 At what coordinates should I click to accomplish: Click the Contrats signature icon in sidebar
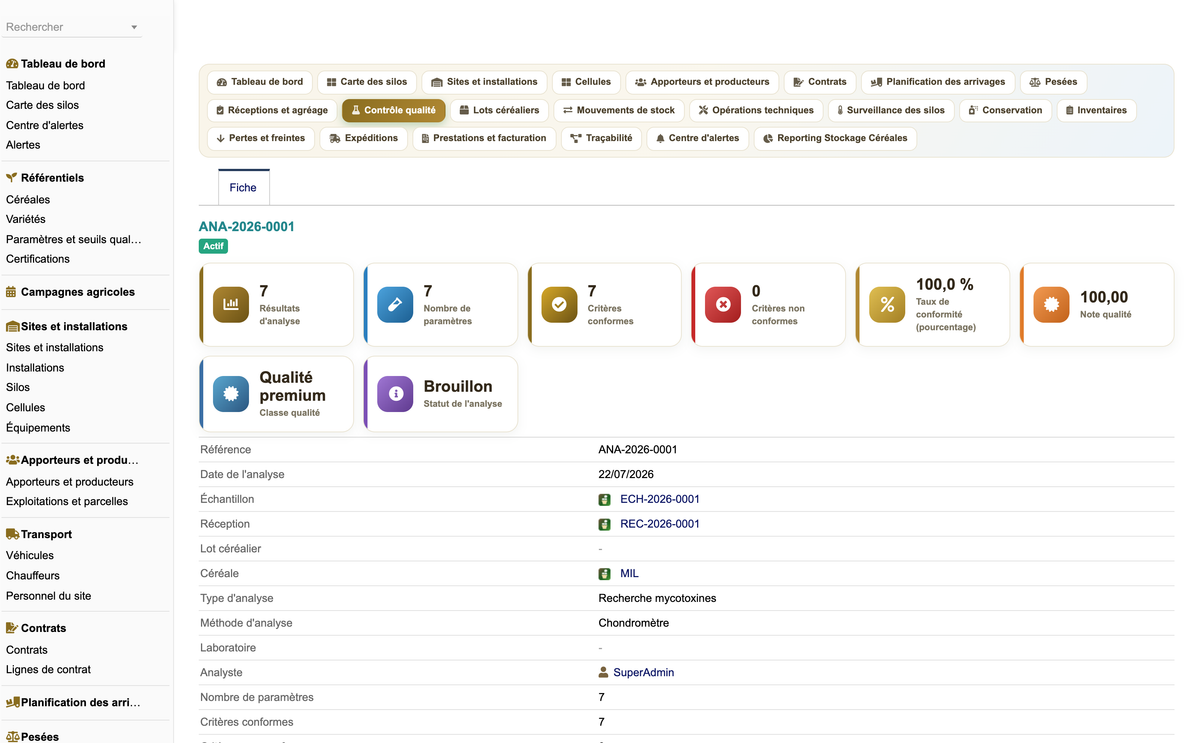(13, 628)
